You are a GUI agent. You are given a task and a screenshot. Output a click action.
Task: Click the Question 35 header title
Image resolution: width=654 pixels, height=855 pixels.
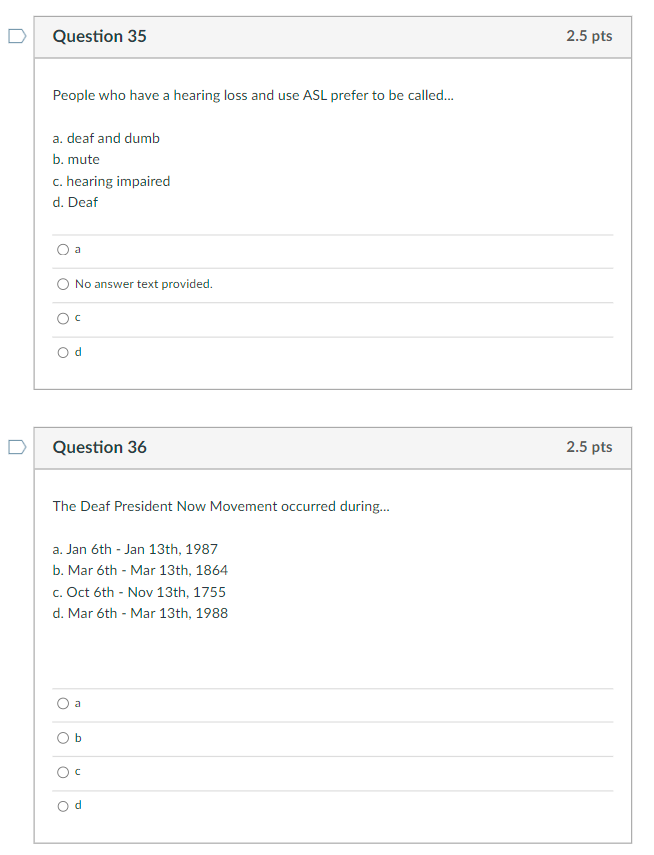(x=99, y=36)
